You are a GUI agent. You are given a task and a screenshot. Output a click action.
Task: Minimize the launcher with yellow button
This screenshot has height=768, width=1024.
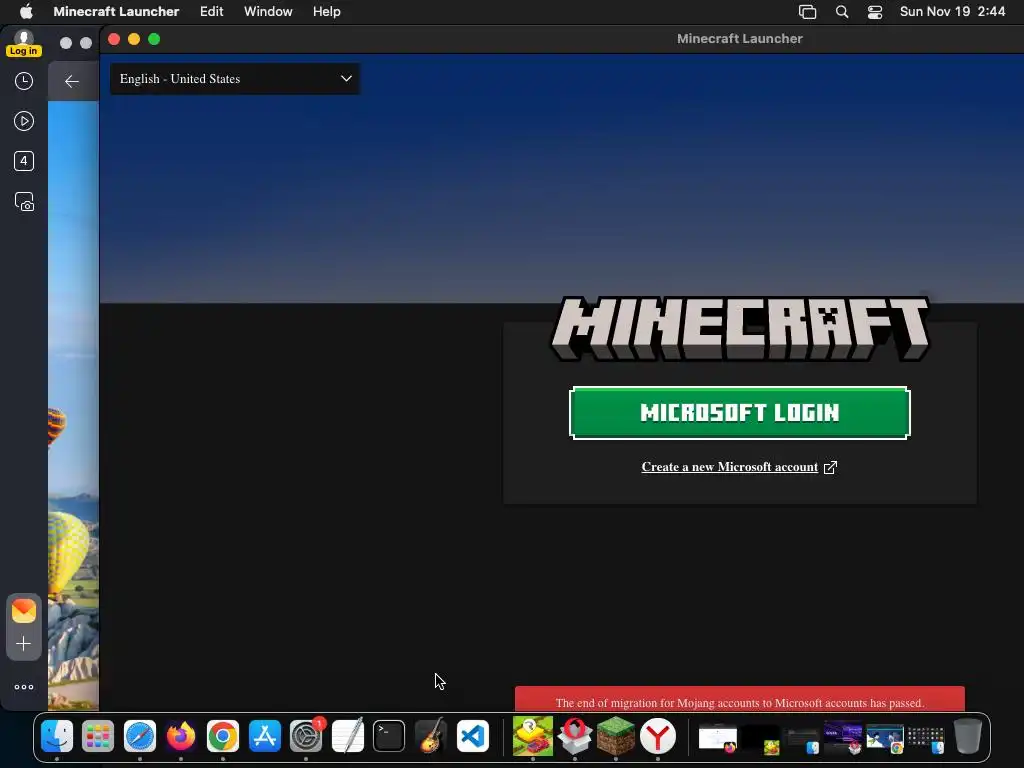click(134, 39)
